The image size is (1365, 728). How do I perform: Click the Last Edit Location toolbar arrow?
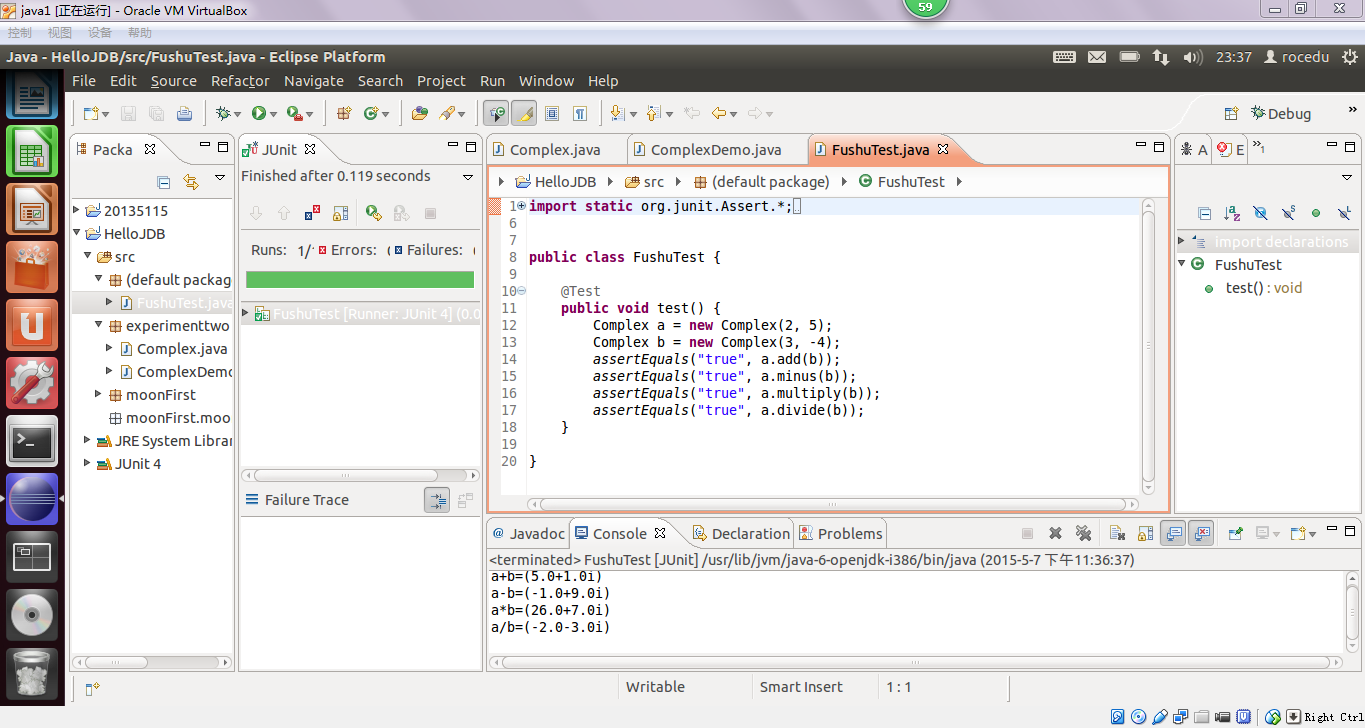point(691,114)
